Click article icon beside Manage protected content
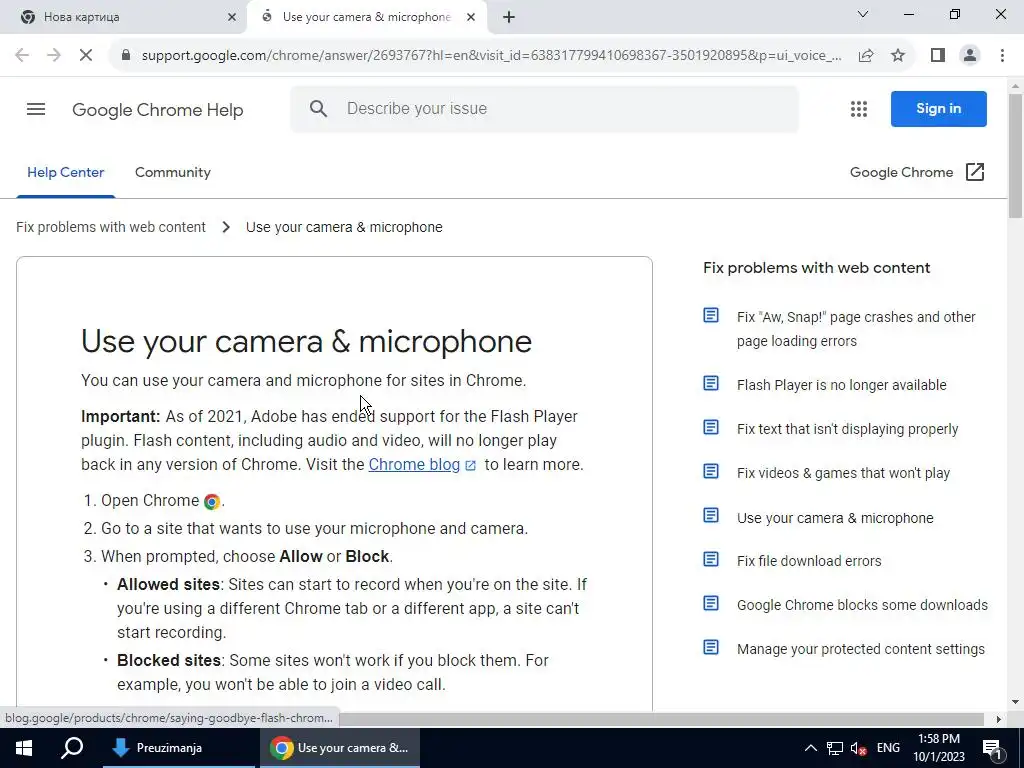This screenshot has height=768, width=1024. tap(711, 647)
